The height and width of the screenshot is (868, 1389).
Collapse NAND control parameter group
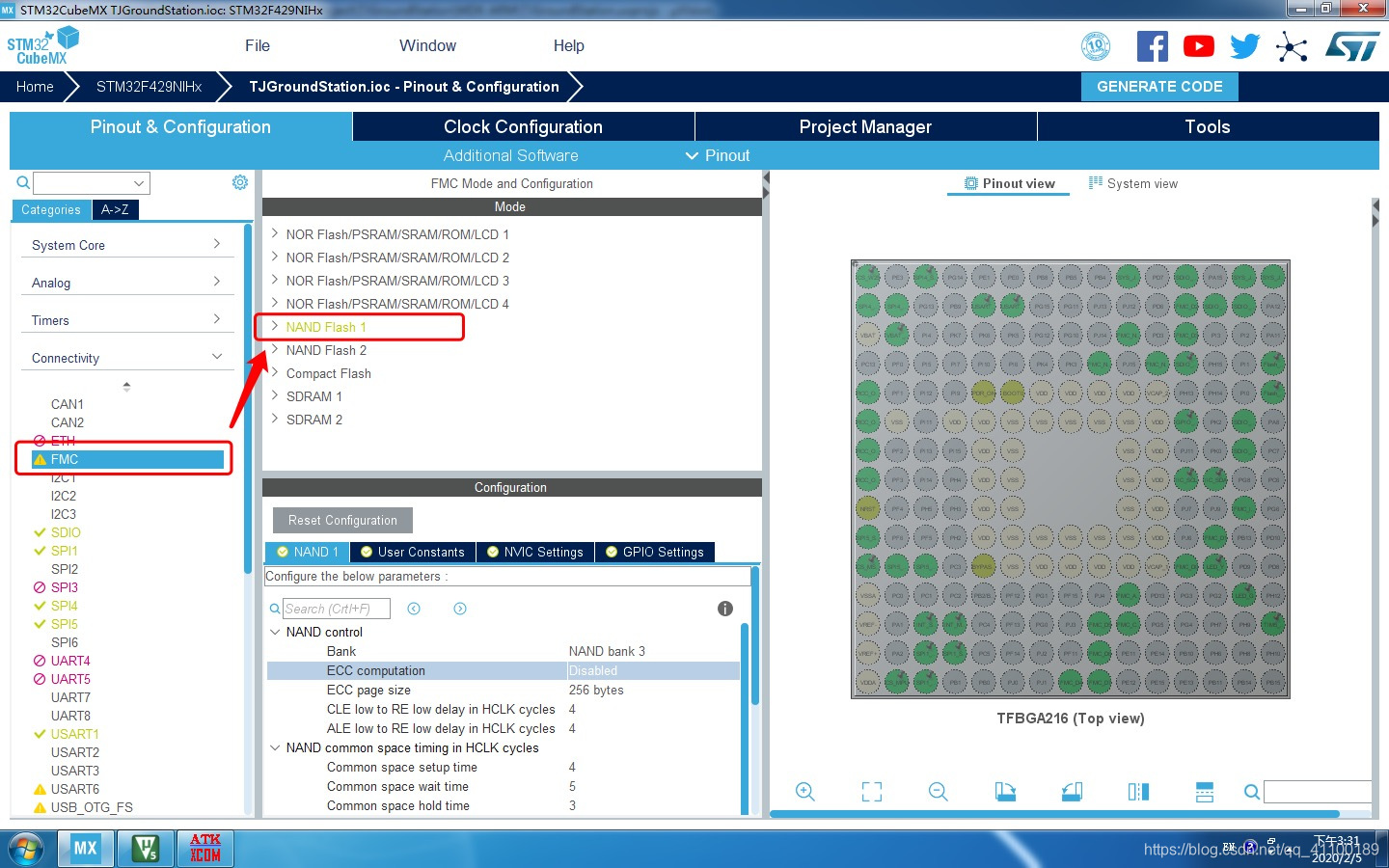click(x=275, y=632)
